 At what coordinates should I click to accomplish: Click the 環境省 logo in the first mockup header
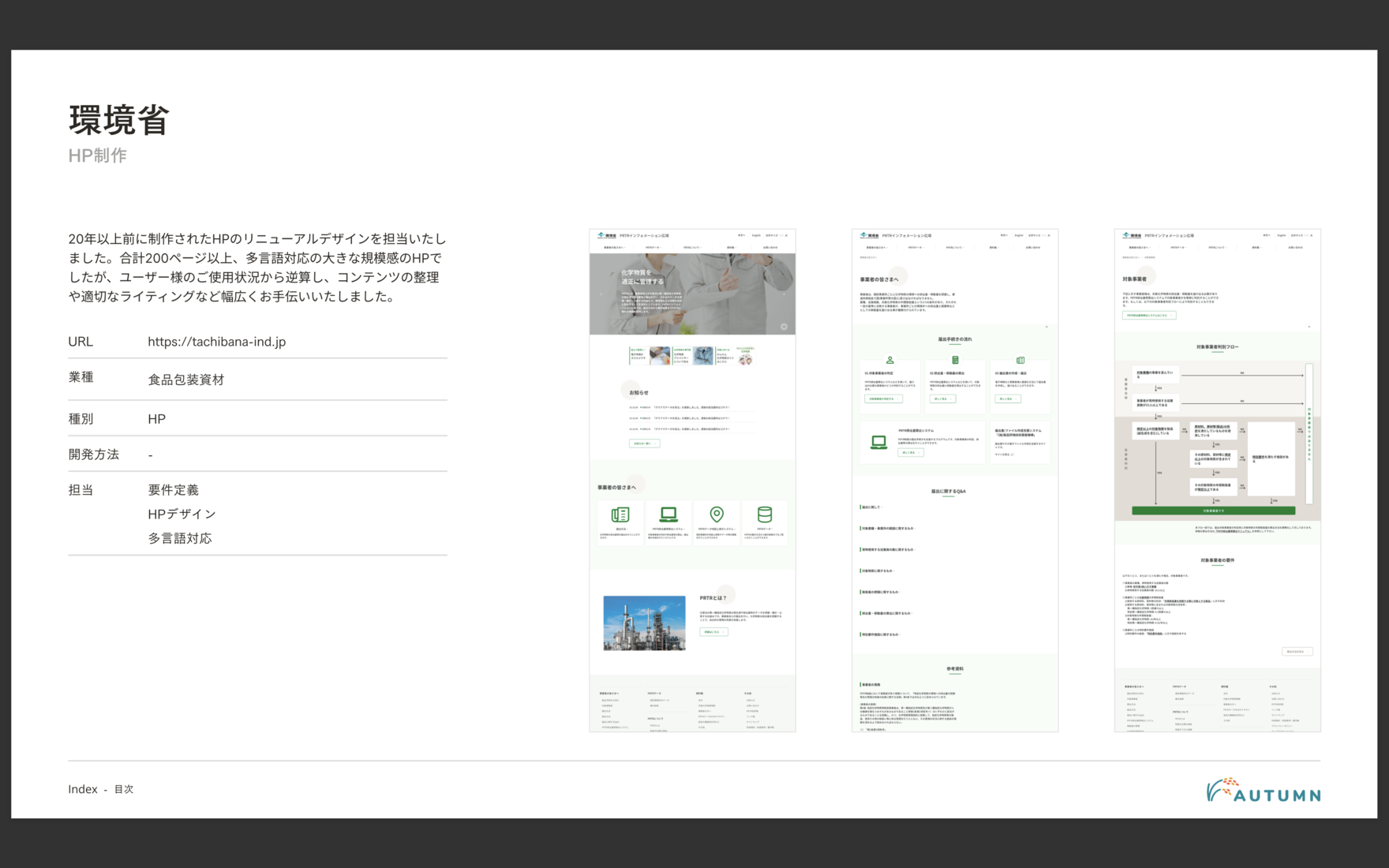(607, 235)
